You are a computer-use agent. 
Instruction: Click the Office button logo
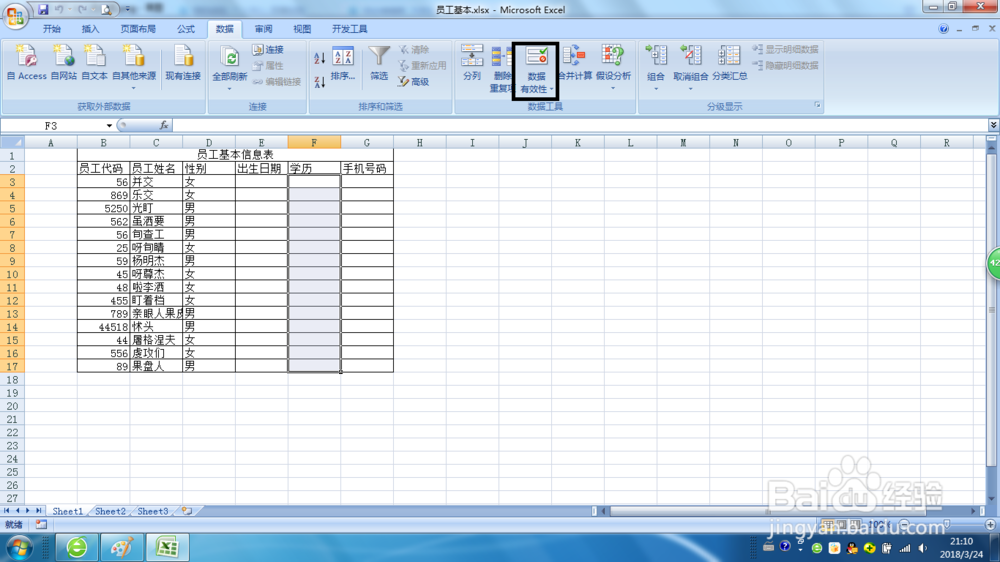pos(15,15)
